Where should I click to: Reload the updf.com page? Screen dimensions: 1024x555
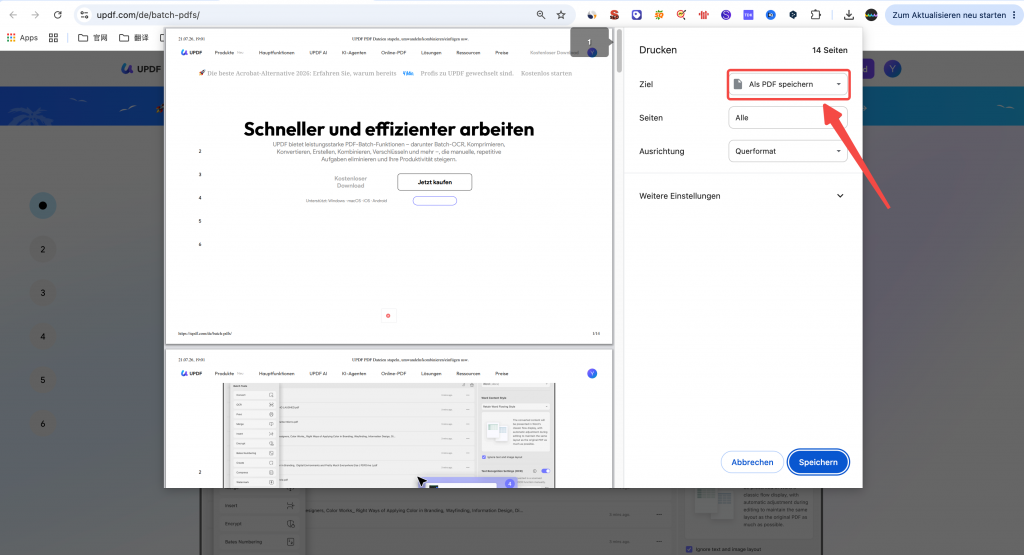(x=57, y=14)
